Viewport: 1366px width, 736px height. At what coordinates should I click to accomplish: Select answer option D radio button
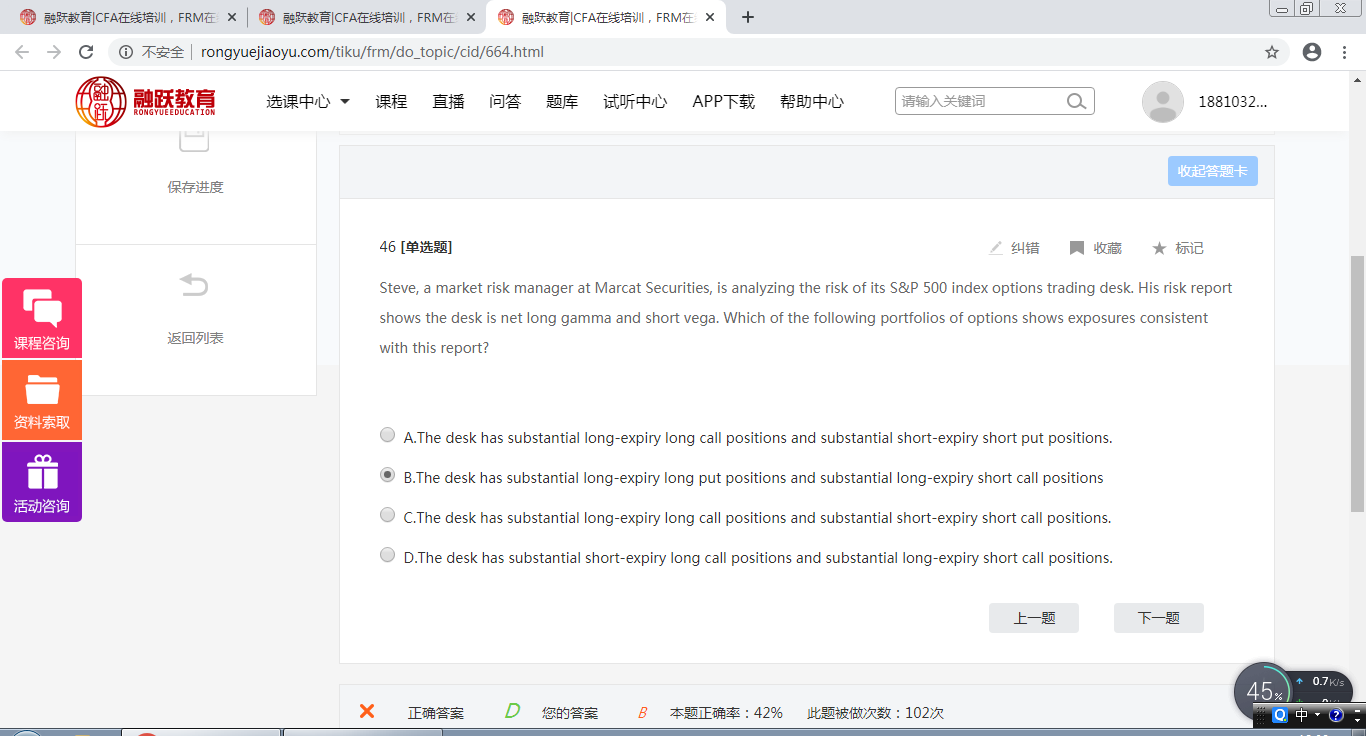(388, 555)
